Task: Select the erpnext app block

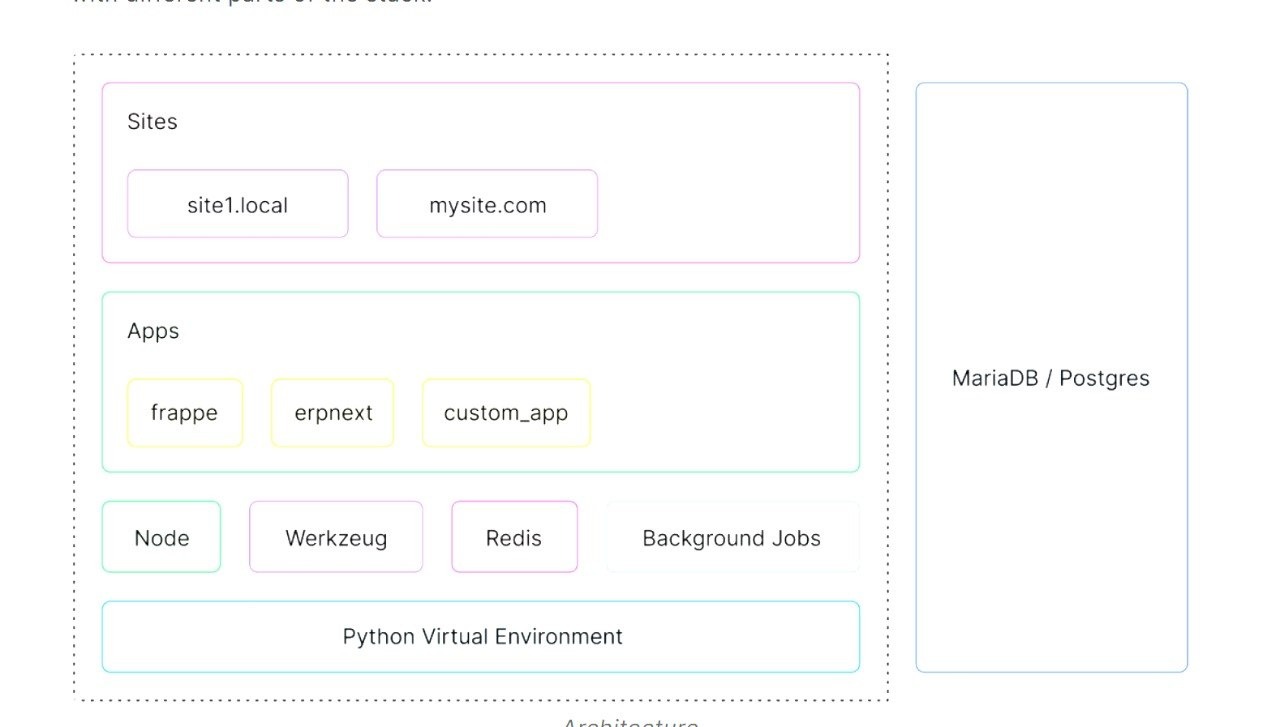Action: coord(332,412)
